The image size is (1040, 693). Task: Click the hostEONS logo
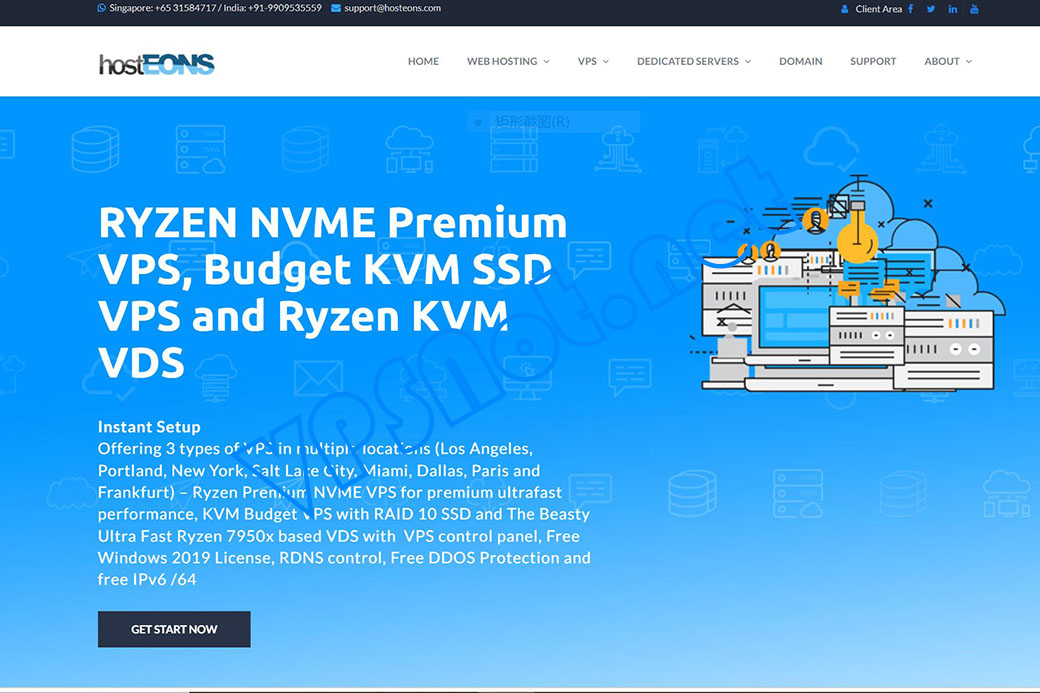(x=157, y=64)
